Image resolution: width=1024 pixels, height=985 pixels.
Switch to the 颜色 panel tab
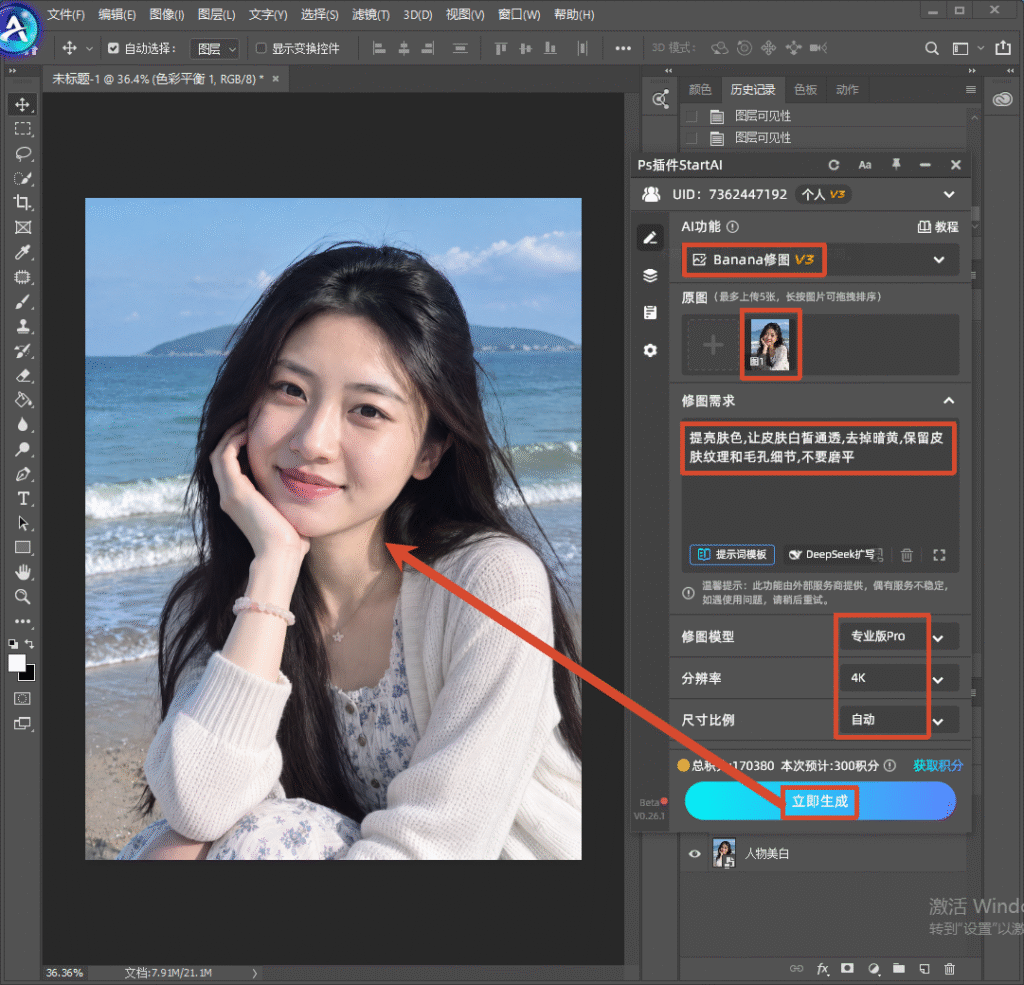pos(700,89)
